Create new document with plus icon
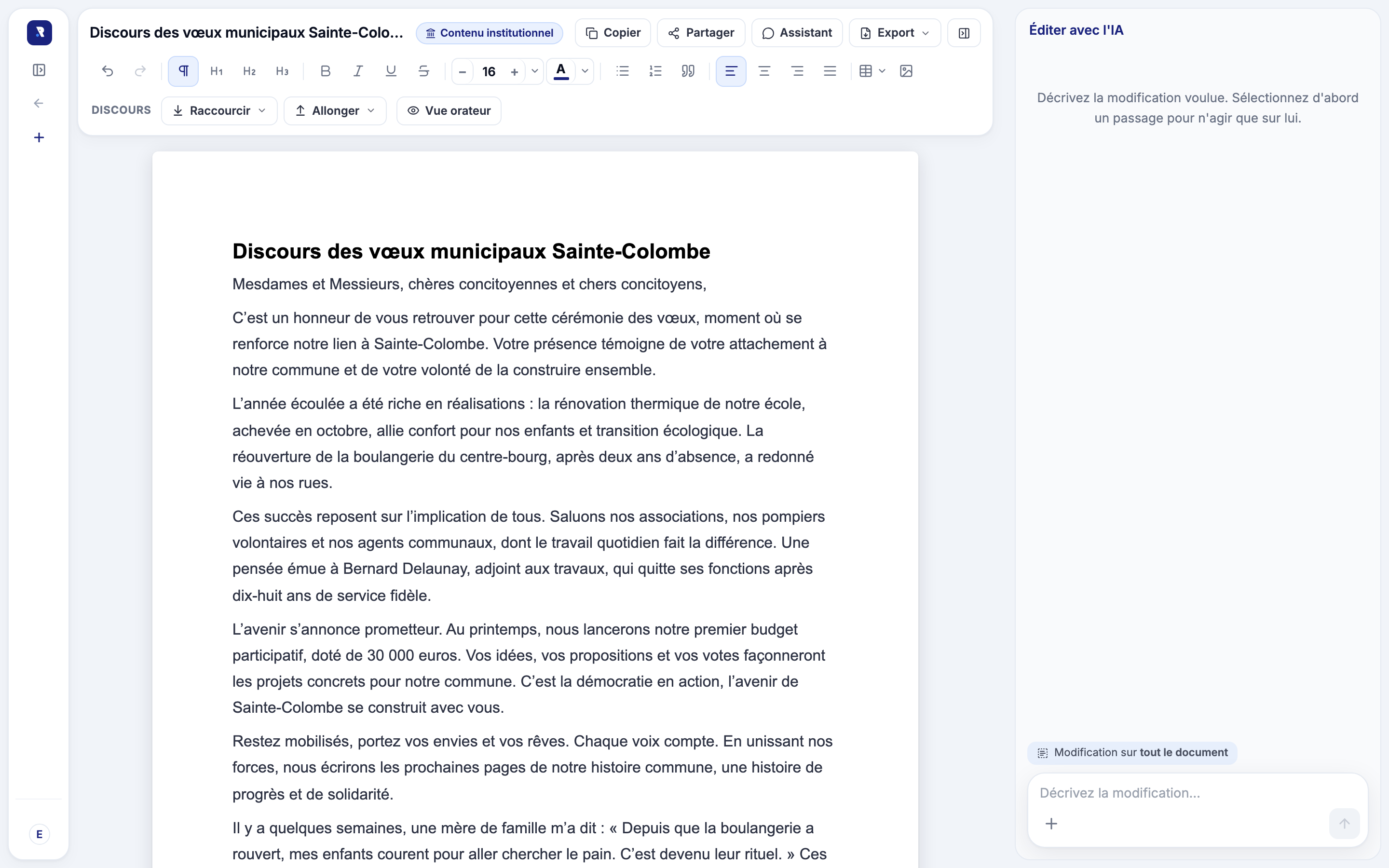 click(39, 137)
